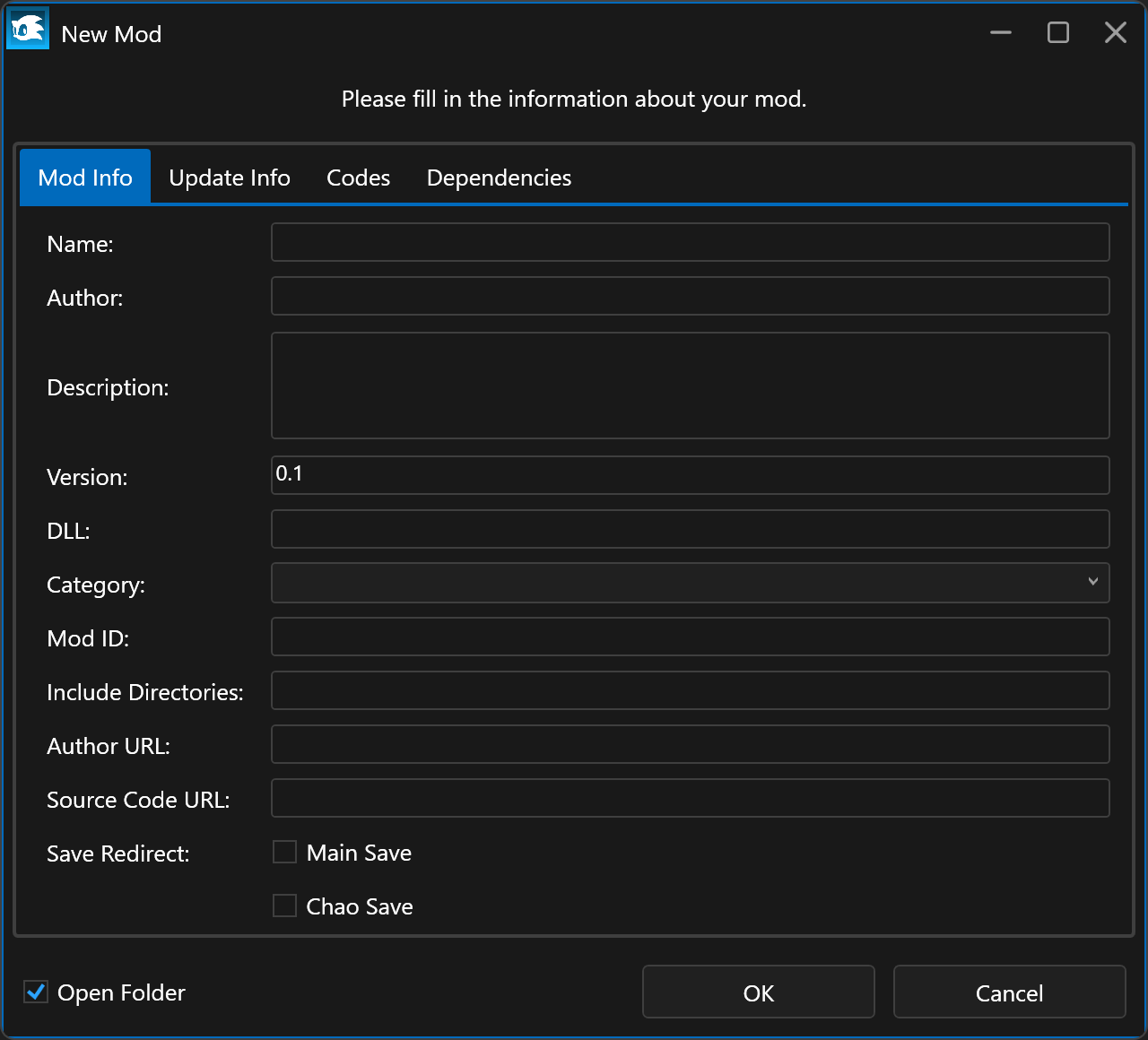
Task: Expand the Category dropdown arrow
Action: 1092,582
